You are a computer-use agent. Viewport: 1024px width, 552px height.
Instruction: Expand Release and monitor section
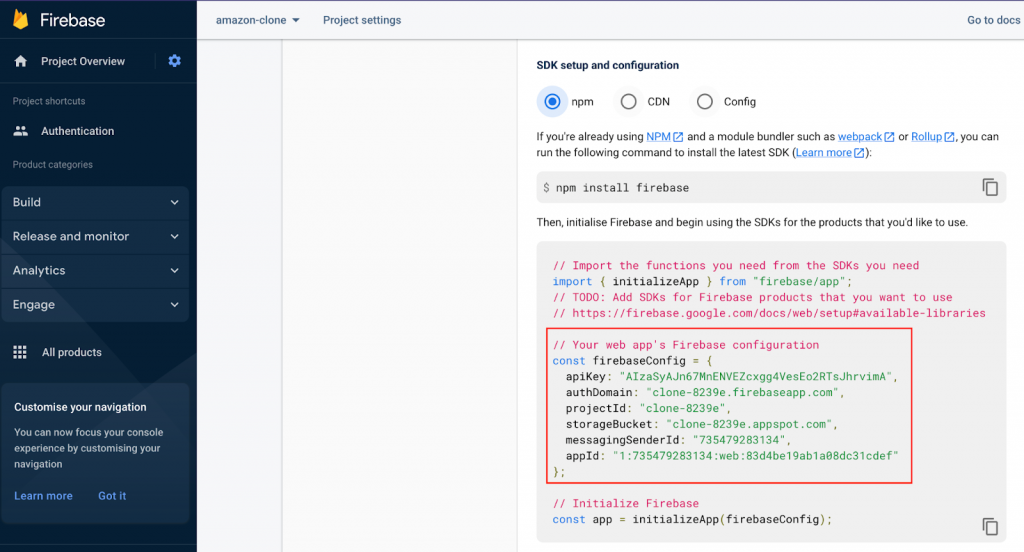point(95,236)
